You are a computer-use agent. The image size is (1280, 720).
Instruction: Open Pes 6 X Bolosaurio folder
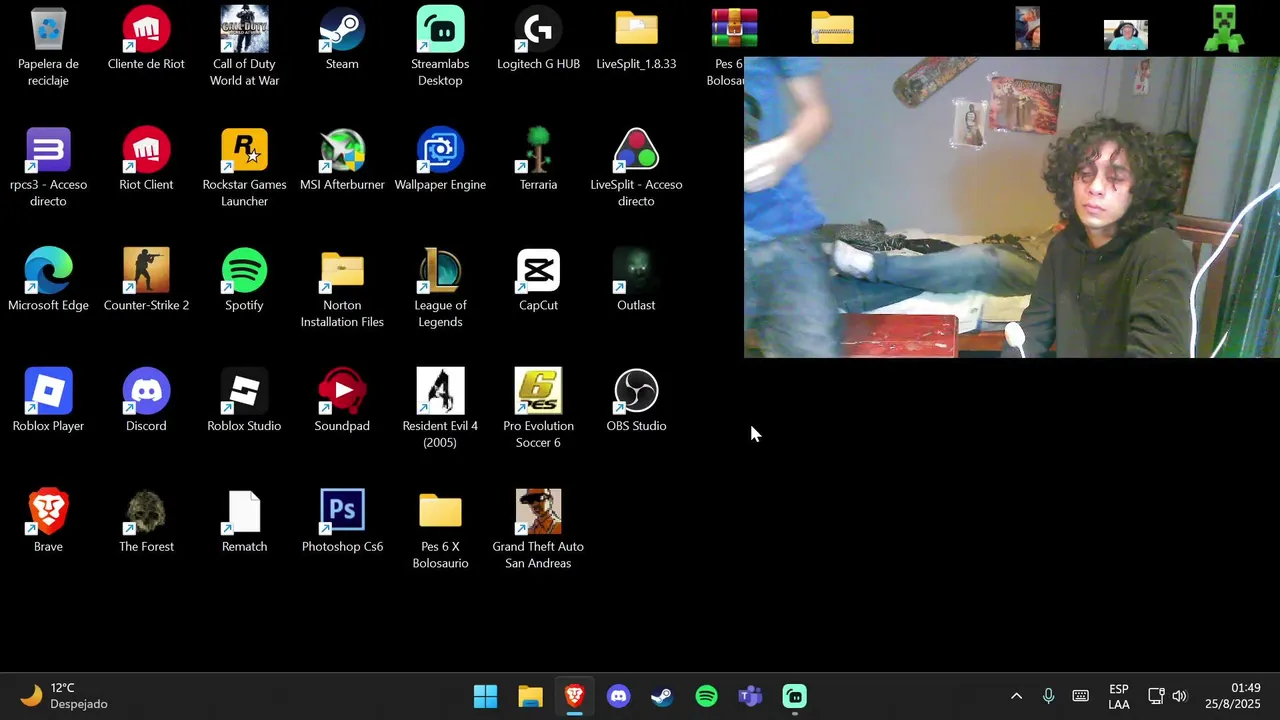[440, 531]
